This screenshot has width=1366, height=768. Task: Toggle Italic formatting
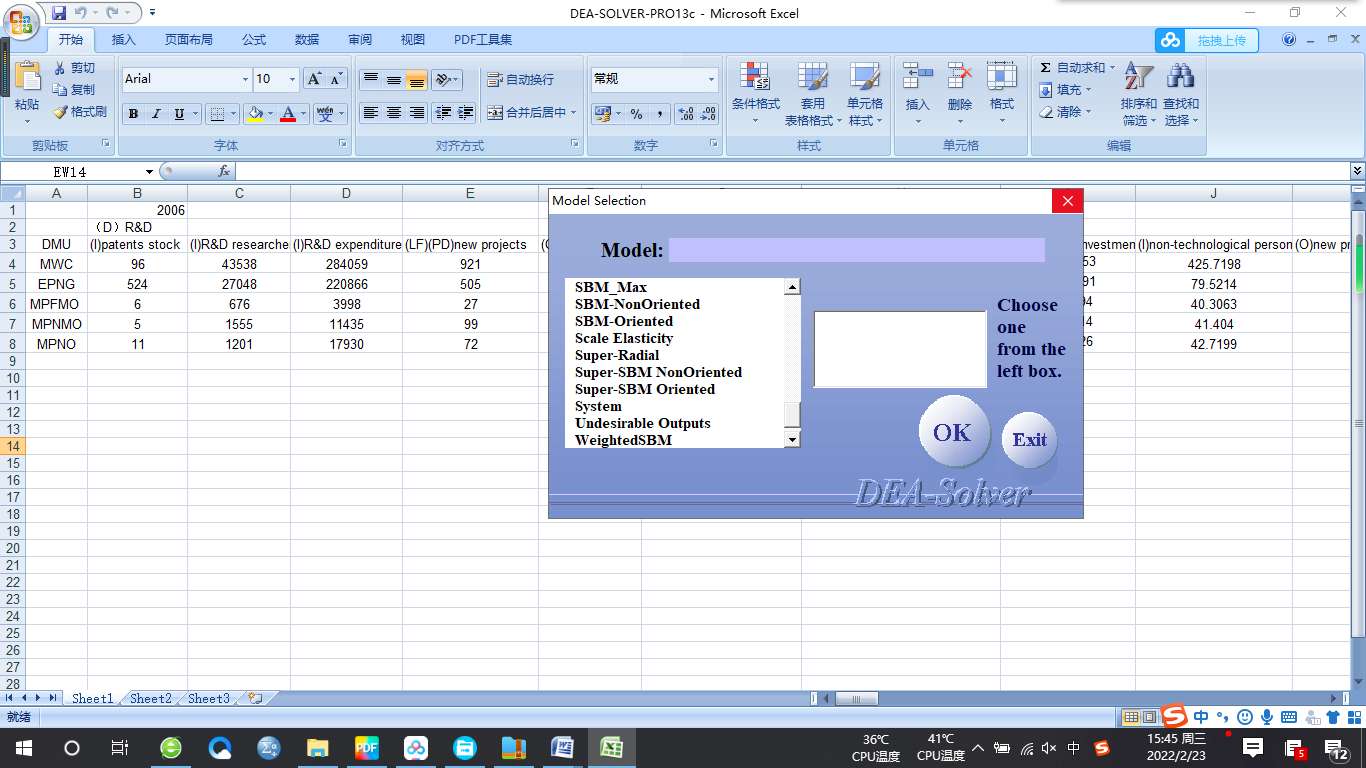156,114
